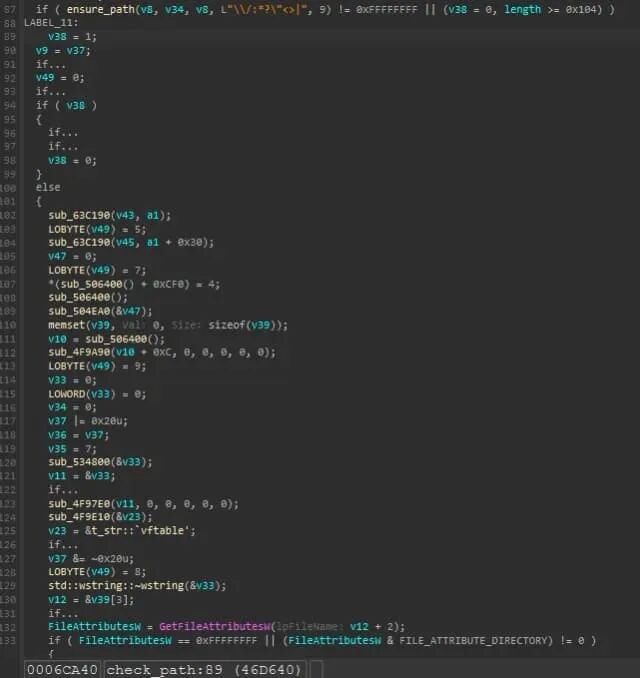Image resolution: width=640 pixels, height=678 pixels.
Task: Click the sub_4F9A90 function call
Action: [79, 352]
